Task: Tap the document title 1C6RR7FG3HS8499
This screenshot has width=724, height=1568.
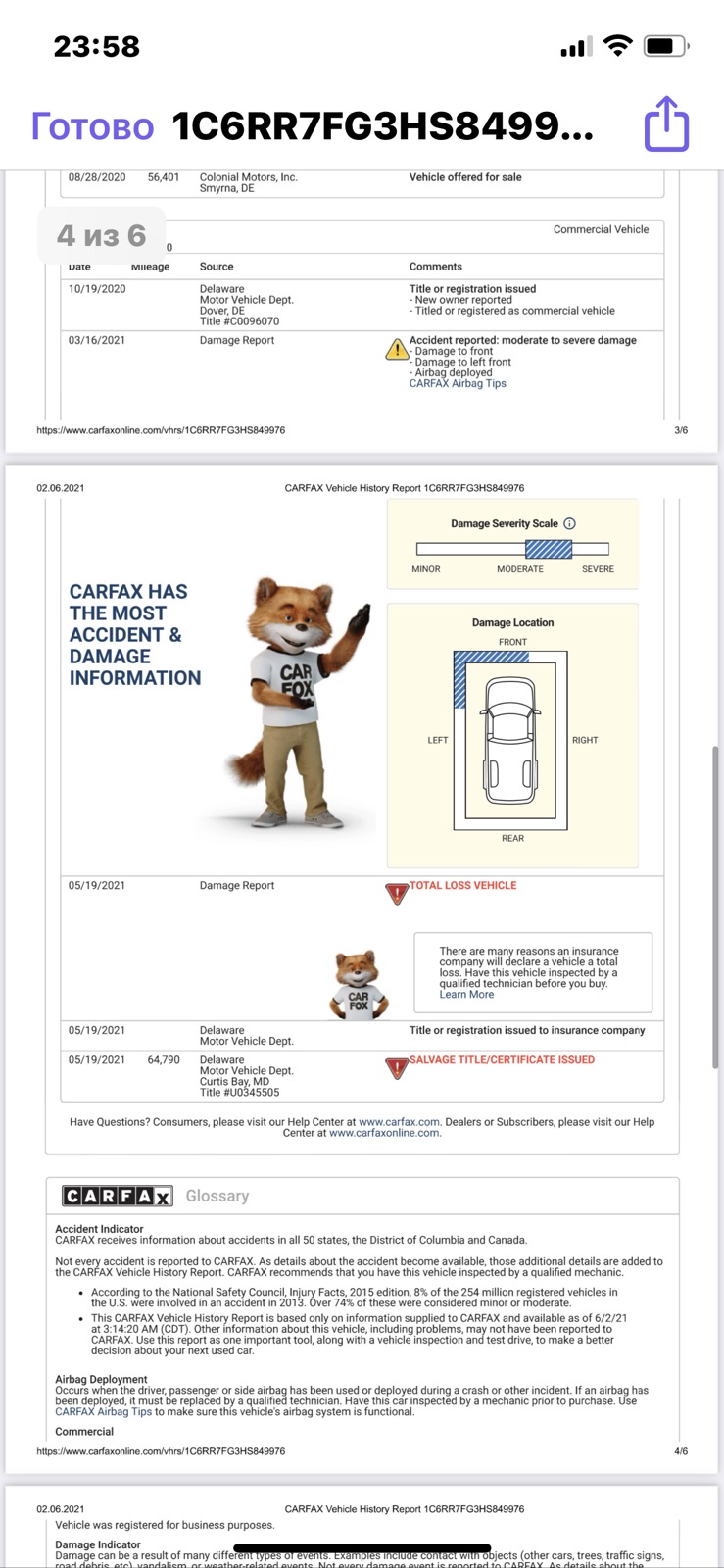Action: pos(383,126)
